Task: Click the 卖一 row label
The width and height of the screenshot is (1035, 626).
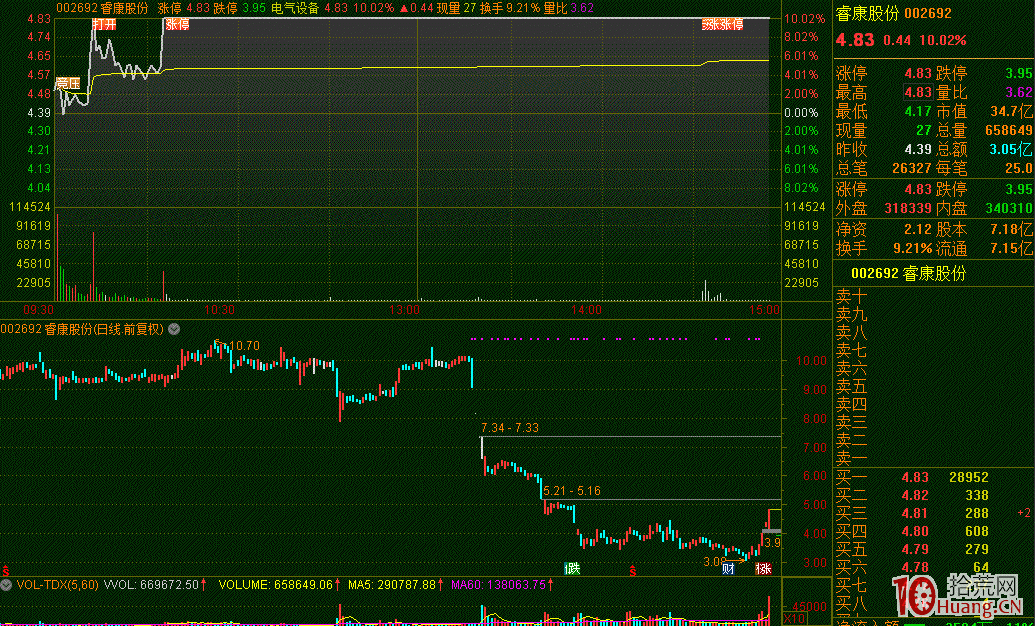Action: pyautogui.click(x=851, y=458)
